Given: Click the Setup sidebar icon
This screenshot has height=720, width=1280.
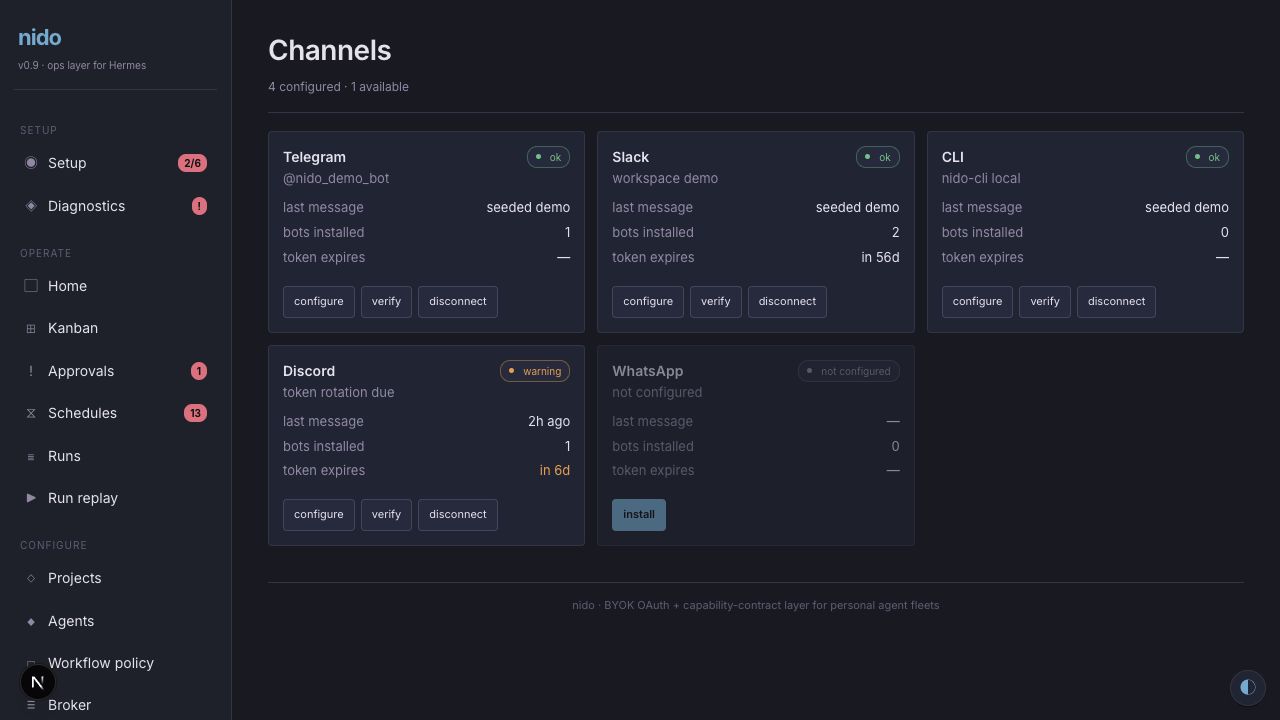Looking at the screenshot, I should pos(31,163).
